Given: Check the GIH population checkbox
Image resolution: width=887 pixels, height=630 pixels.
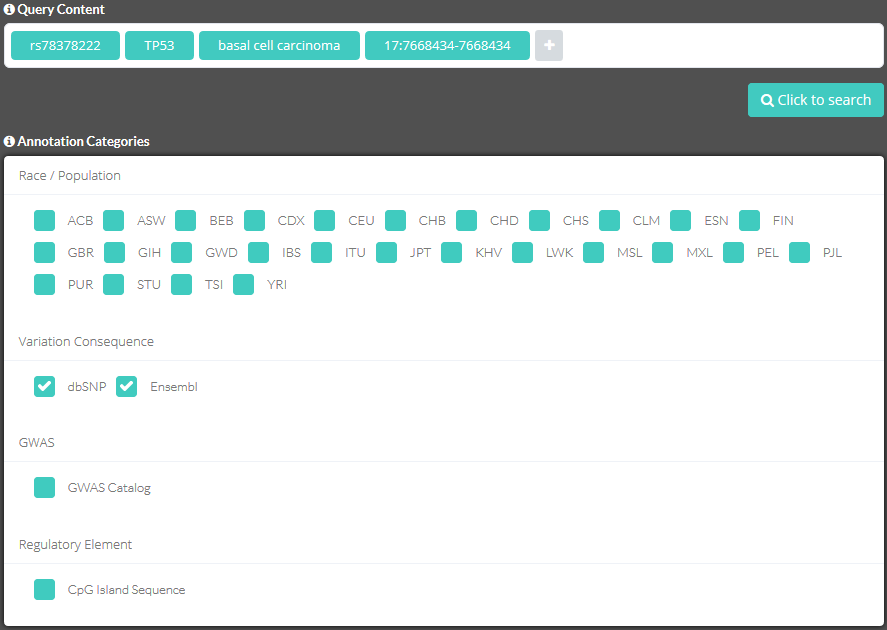Looking at the screenshot, I should click(114, 253).
